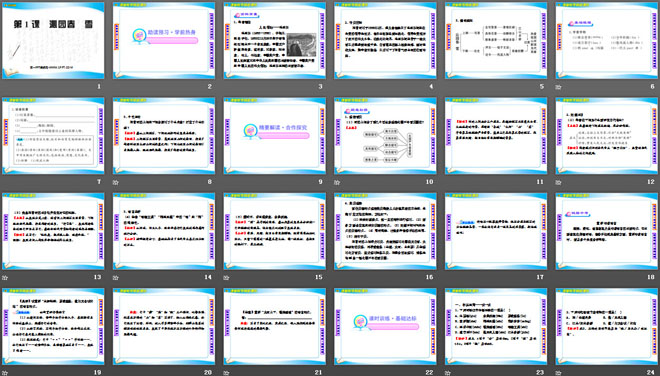Click the animation star under slide 23

[x=447, y=373]
